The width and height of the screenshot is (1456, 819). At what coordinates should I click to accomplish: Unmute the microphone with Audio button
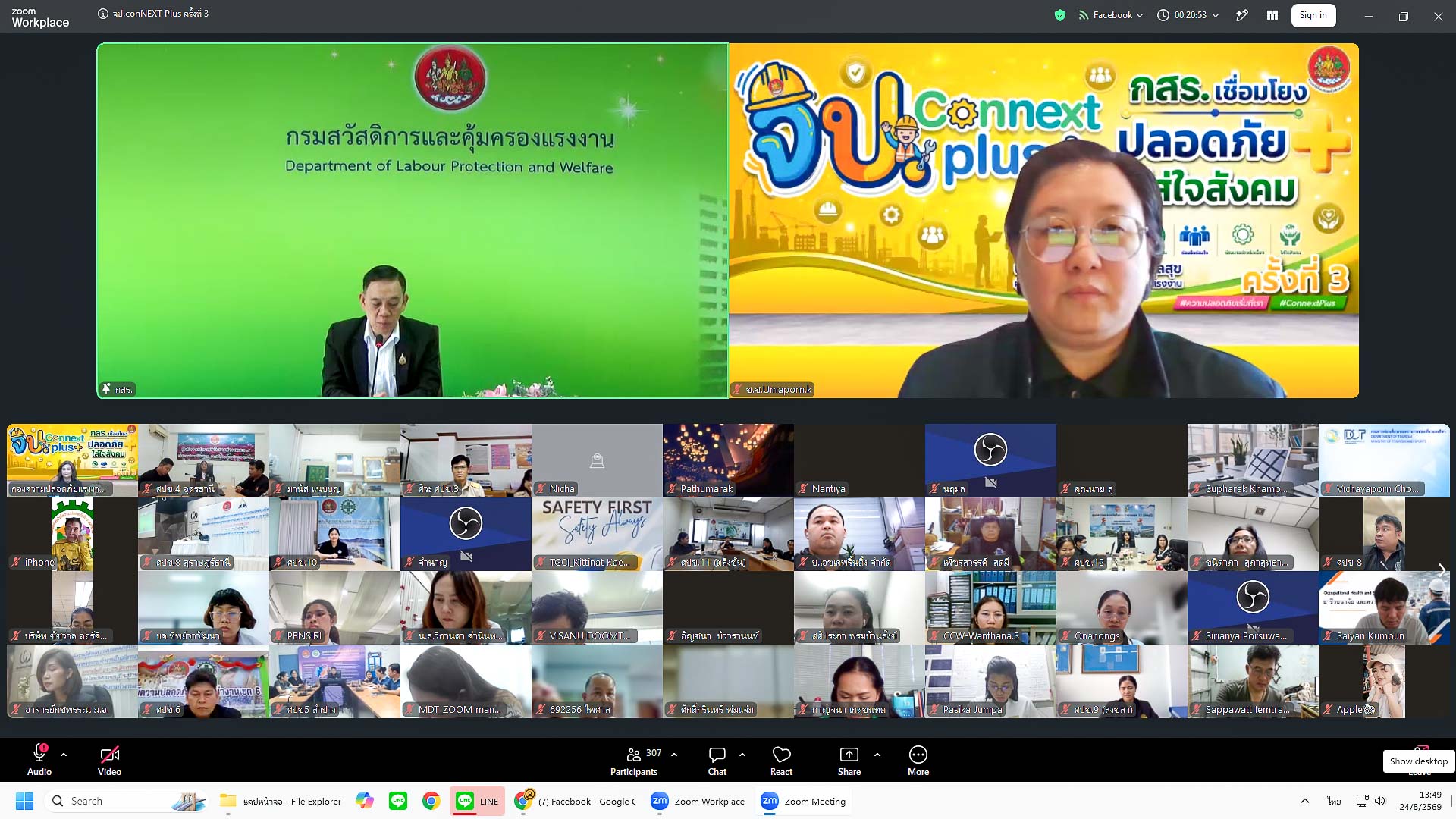coord(39,761)
